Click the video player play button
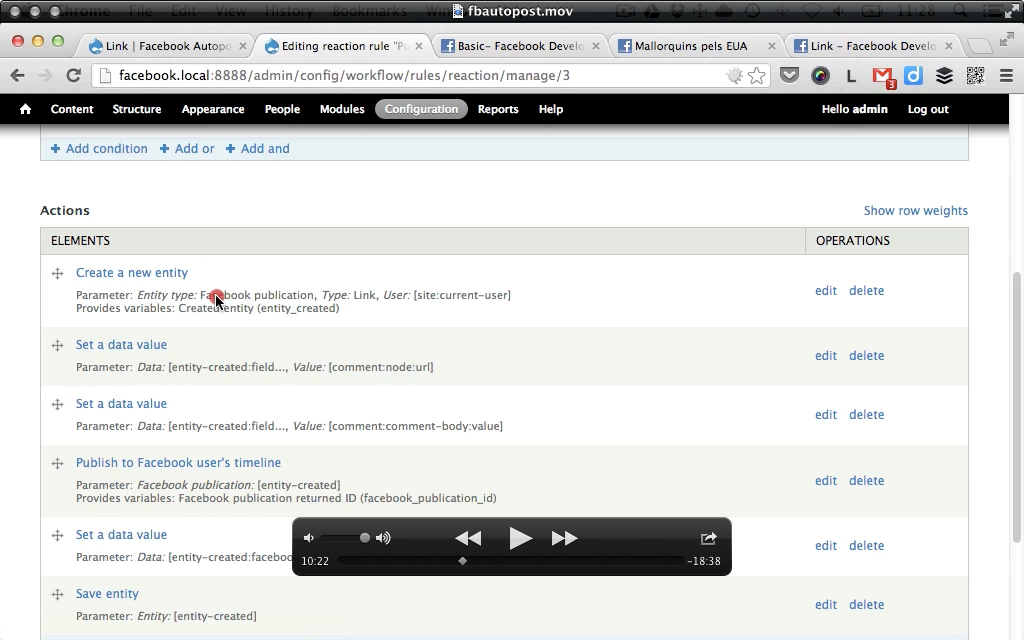This screenshot has width=1024, height=640. coord(520,538)
